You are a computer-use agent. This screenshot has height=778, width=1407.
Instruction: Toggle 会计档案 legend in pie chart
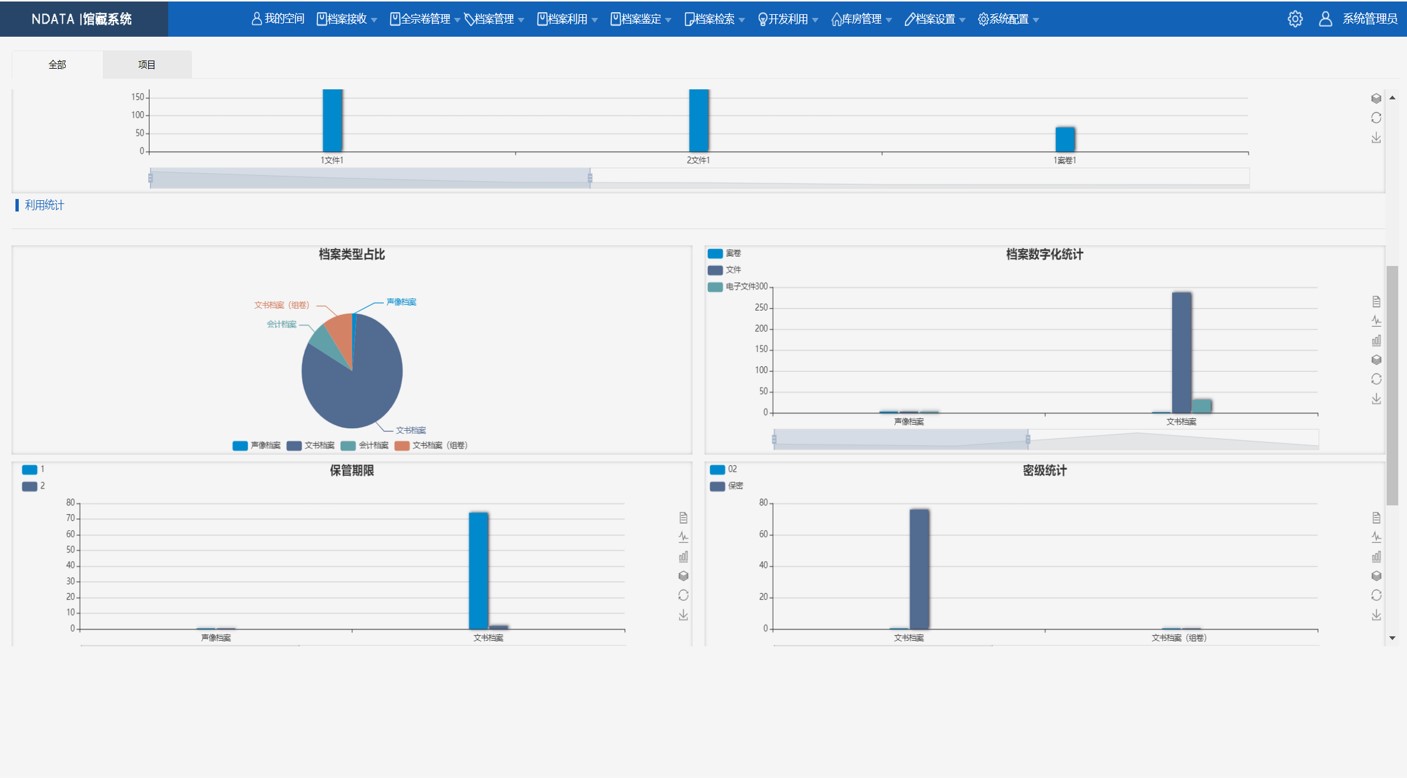tap(365, 446)
